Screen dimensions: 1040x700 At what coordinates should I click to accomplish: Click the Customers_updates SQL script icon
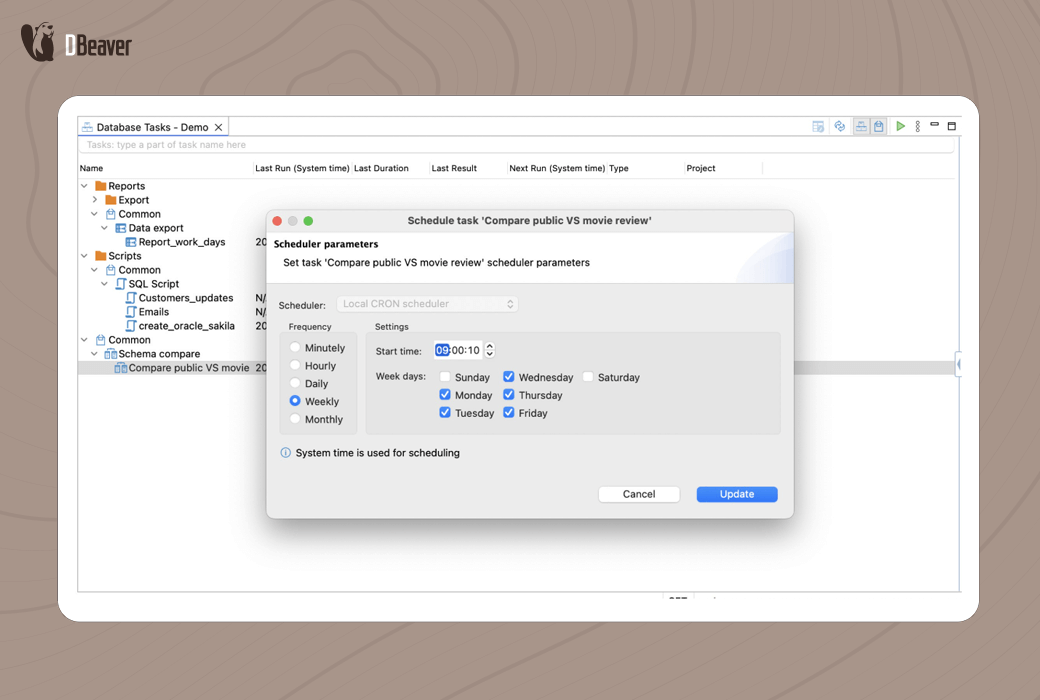point(131,298)
